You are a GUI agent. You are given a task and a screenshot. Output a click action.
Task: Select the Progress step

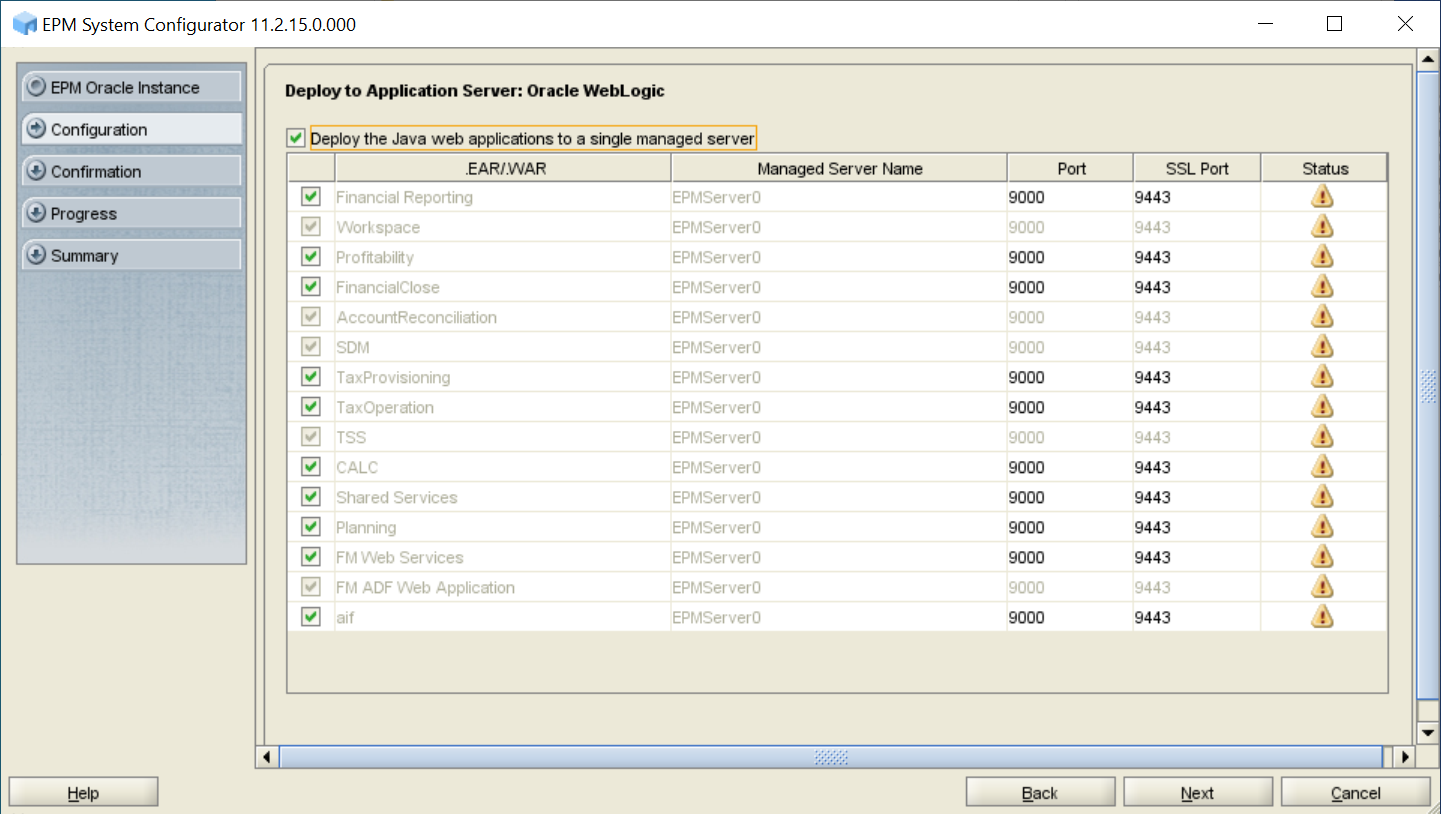pos(131,213)
